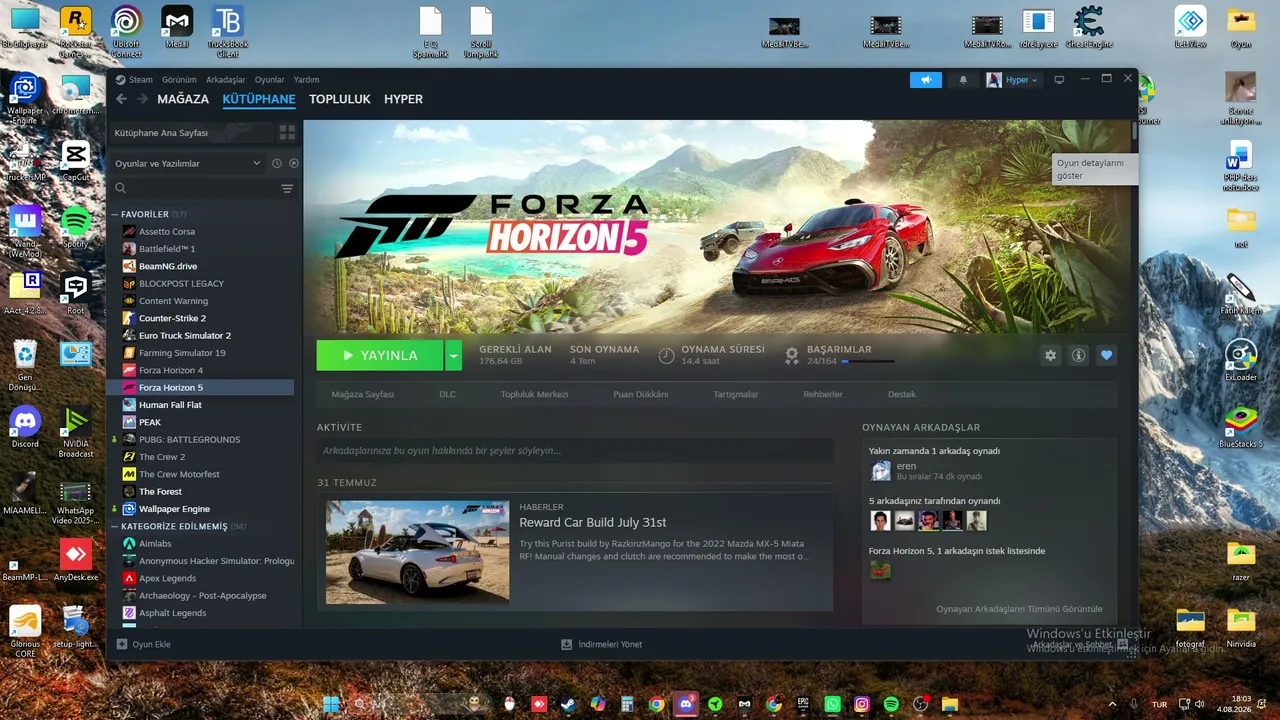
Task: Open the Discord icon in the taskbar
Action: [x=685, y=704]
